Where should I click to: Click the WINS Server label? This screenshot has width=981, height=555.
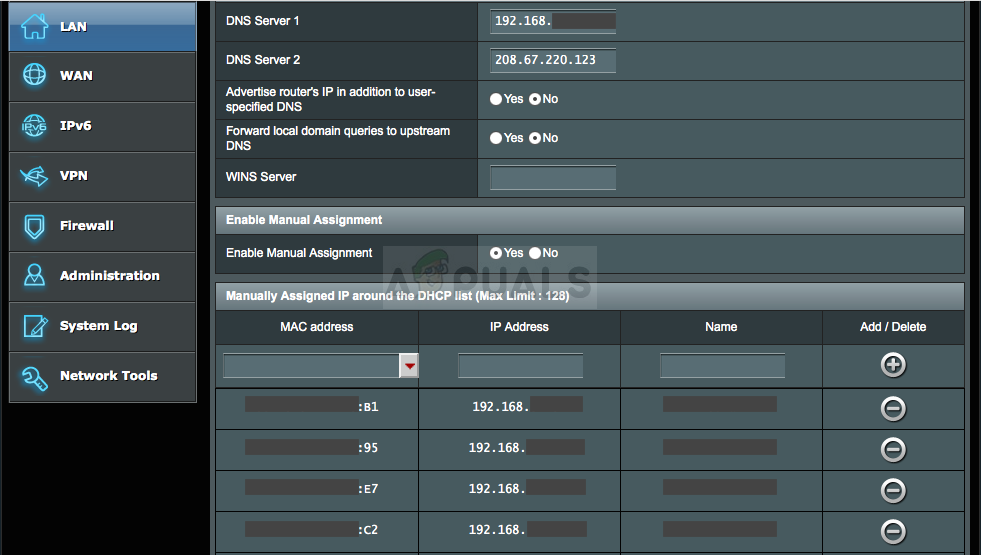261,177
